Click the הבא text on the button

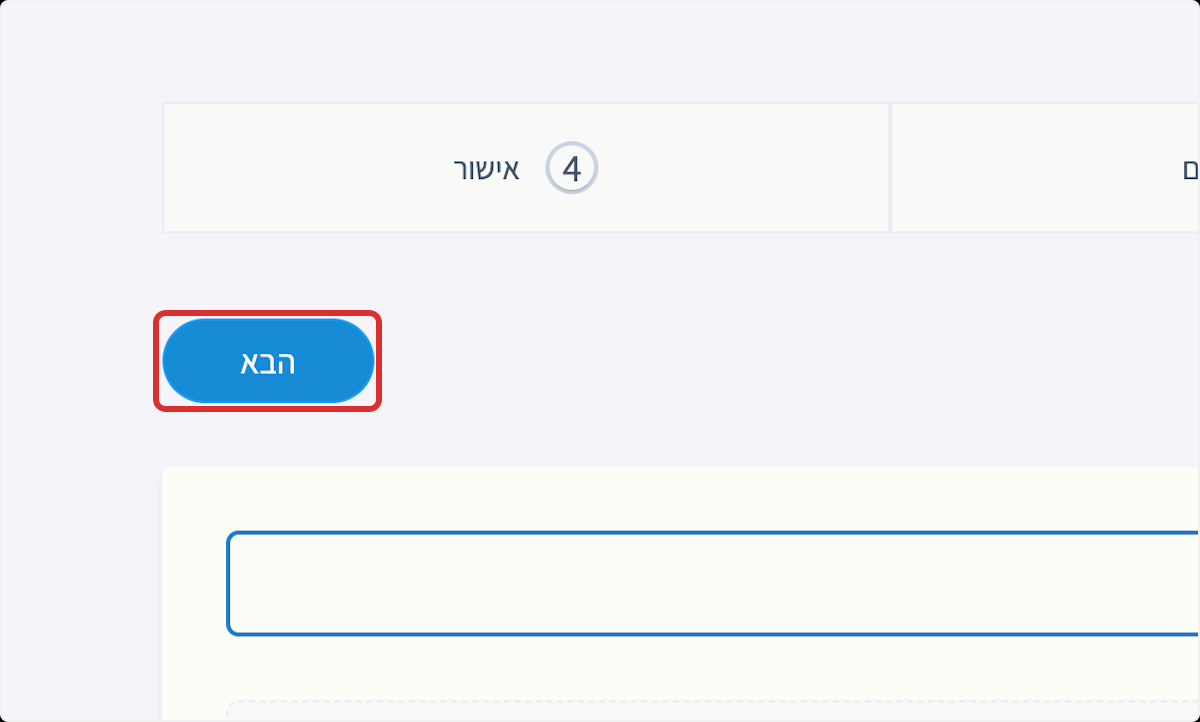coord(267,362)
